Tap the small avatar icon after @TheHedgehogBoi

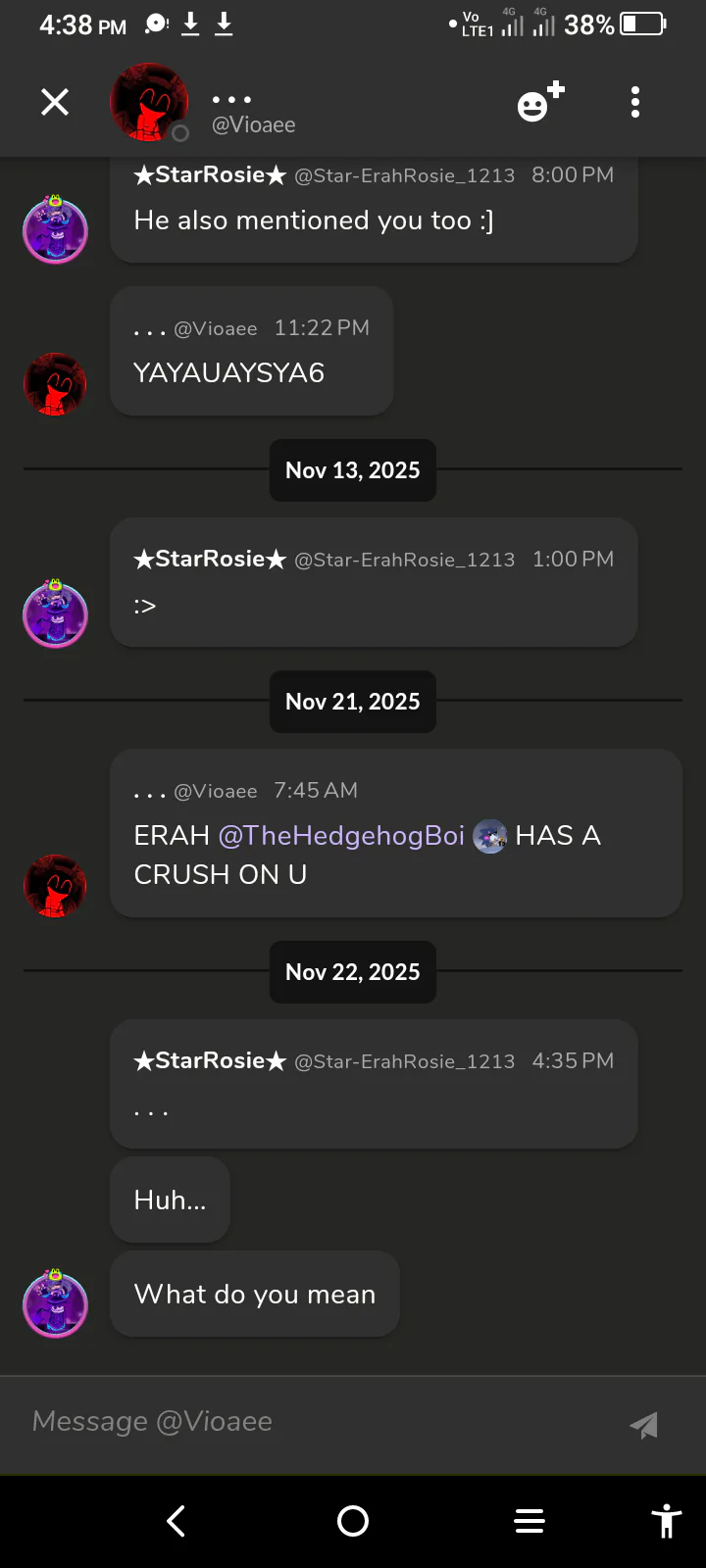coord(489,837)
